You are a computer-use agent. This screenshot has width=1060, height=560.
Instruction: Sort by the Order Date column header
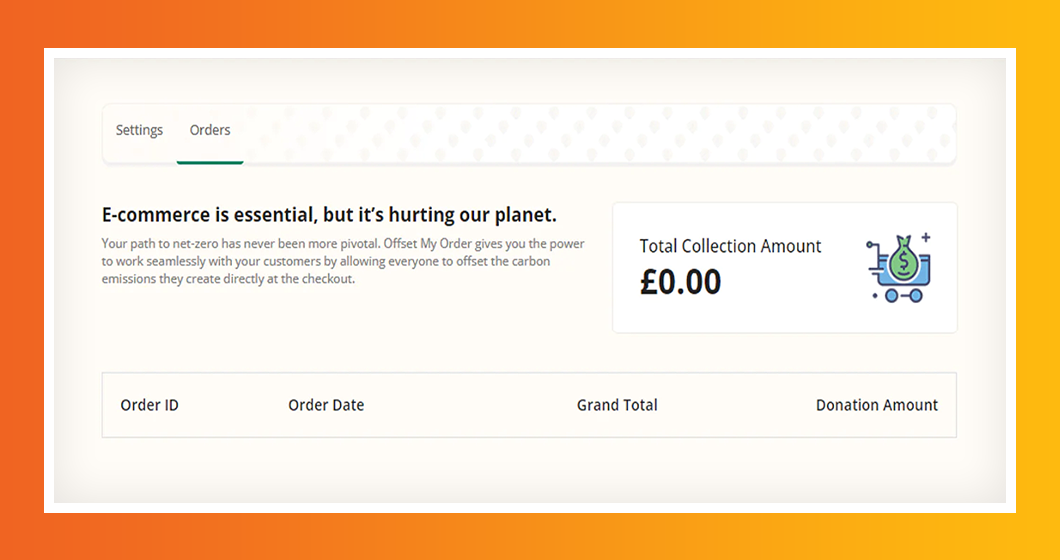(326, 406)
